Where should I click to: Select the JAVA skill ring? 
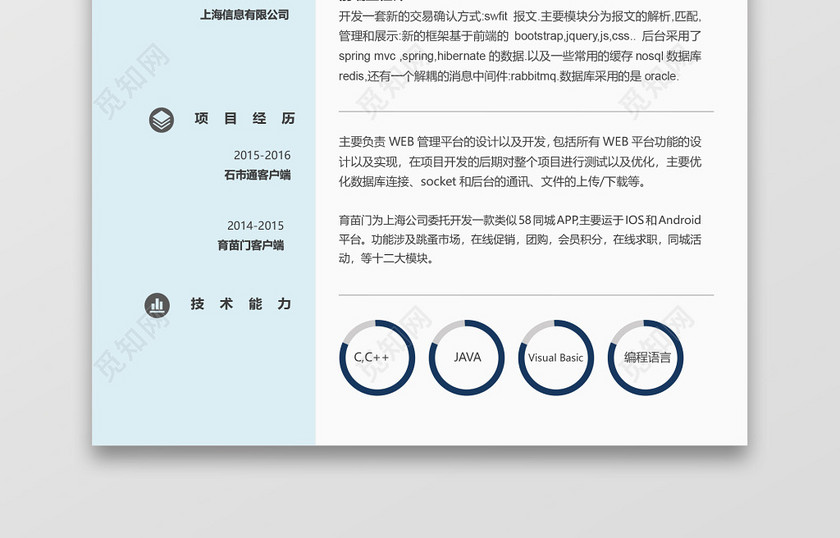pos(467,357)
